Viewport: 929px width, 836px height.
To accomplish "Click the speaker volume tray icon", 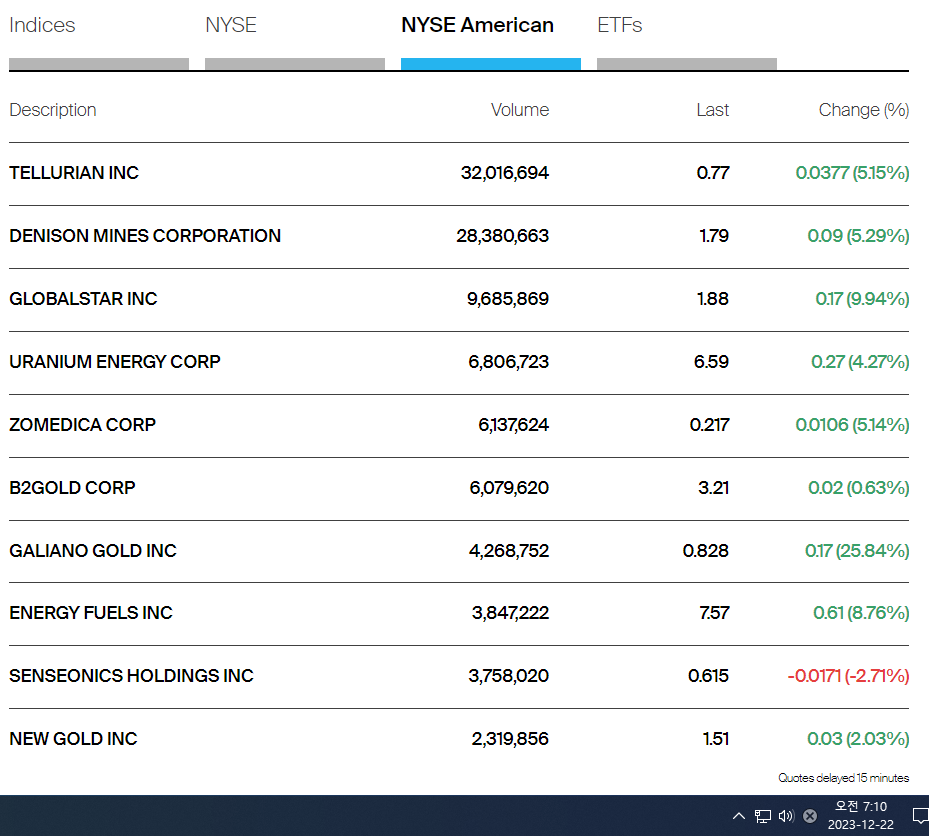I will click(x=786, y=816).
